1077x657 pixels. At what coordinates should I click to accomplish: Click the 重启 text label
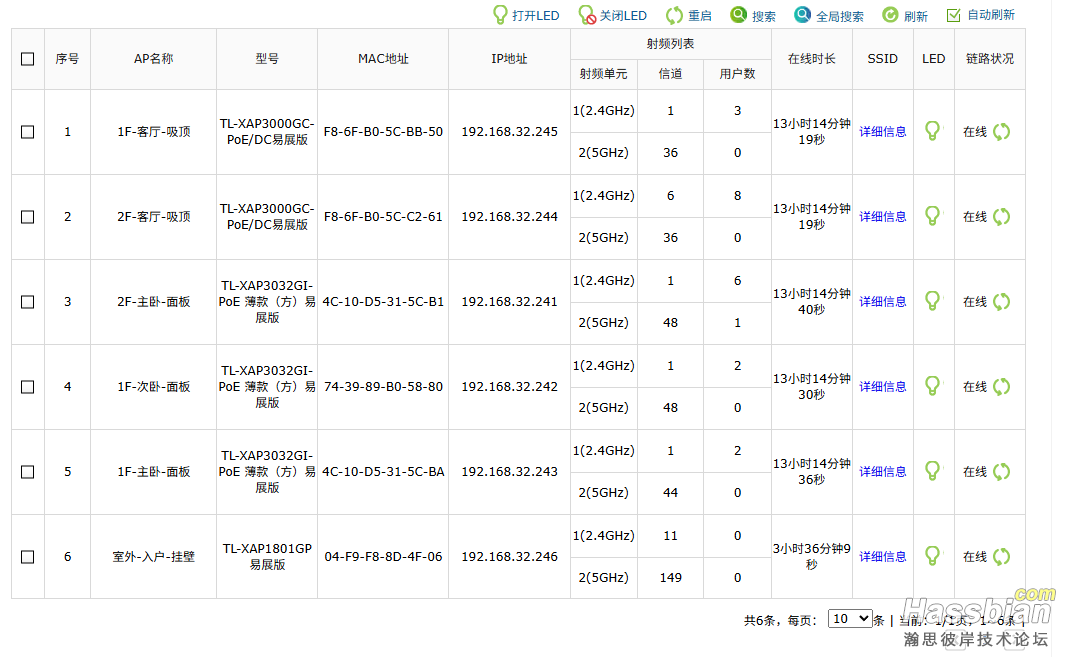[x=700, y=16]
